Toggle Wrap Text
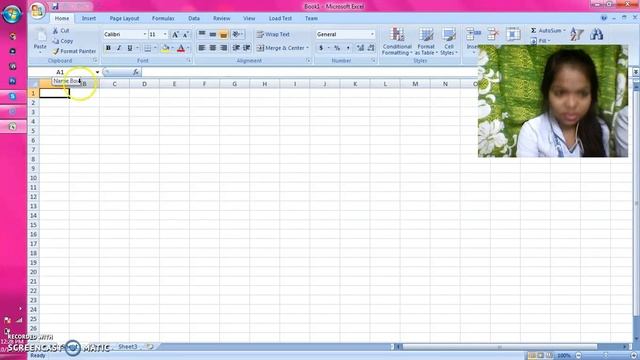Screen dimensions: 640x360 [x=273, y=34]
